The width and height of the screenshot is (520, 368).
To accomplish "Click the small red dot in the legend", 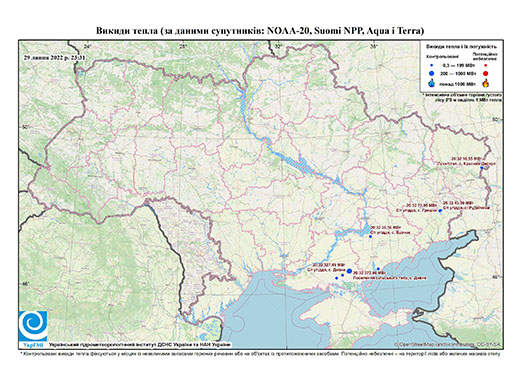I will click(x=486, y=66).
